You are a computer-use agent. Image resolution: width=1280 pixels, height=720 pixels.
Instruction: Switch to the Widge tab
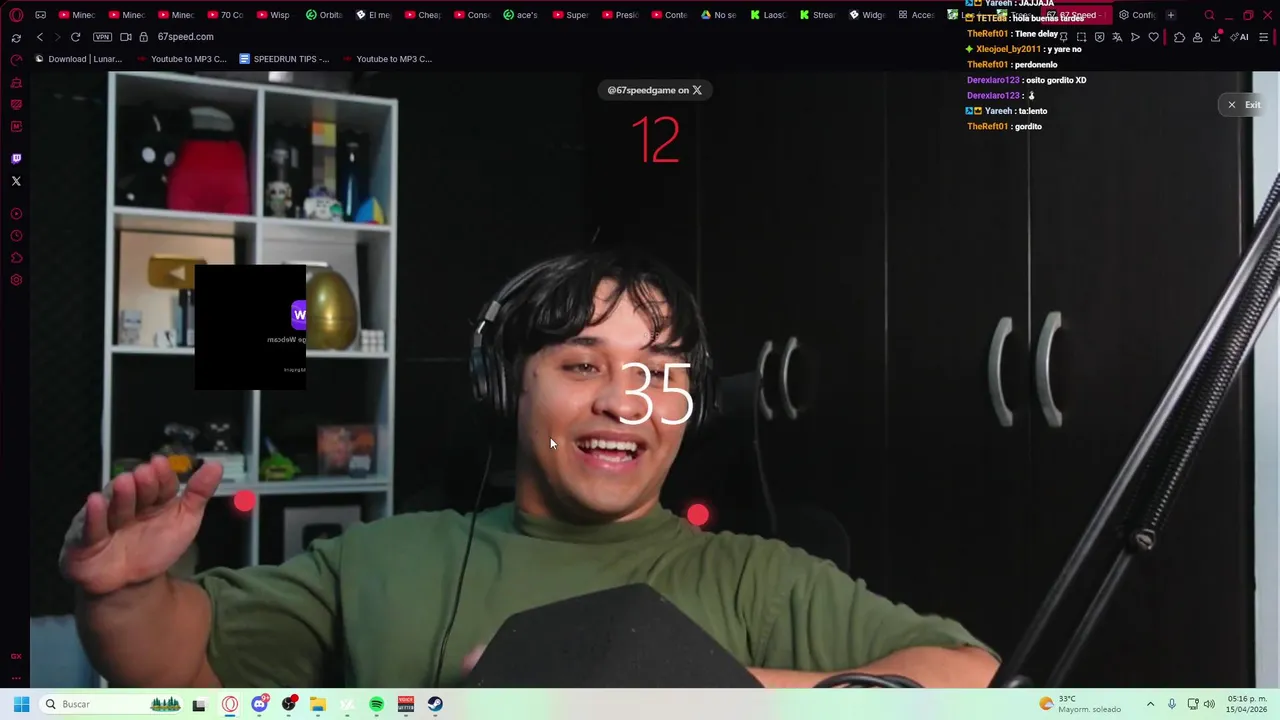point(867,15)
